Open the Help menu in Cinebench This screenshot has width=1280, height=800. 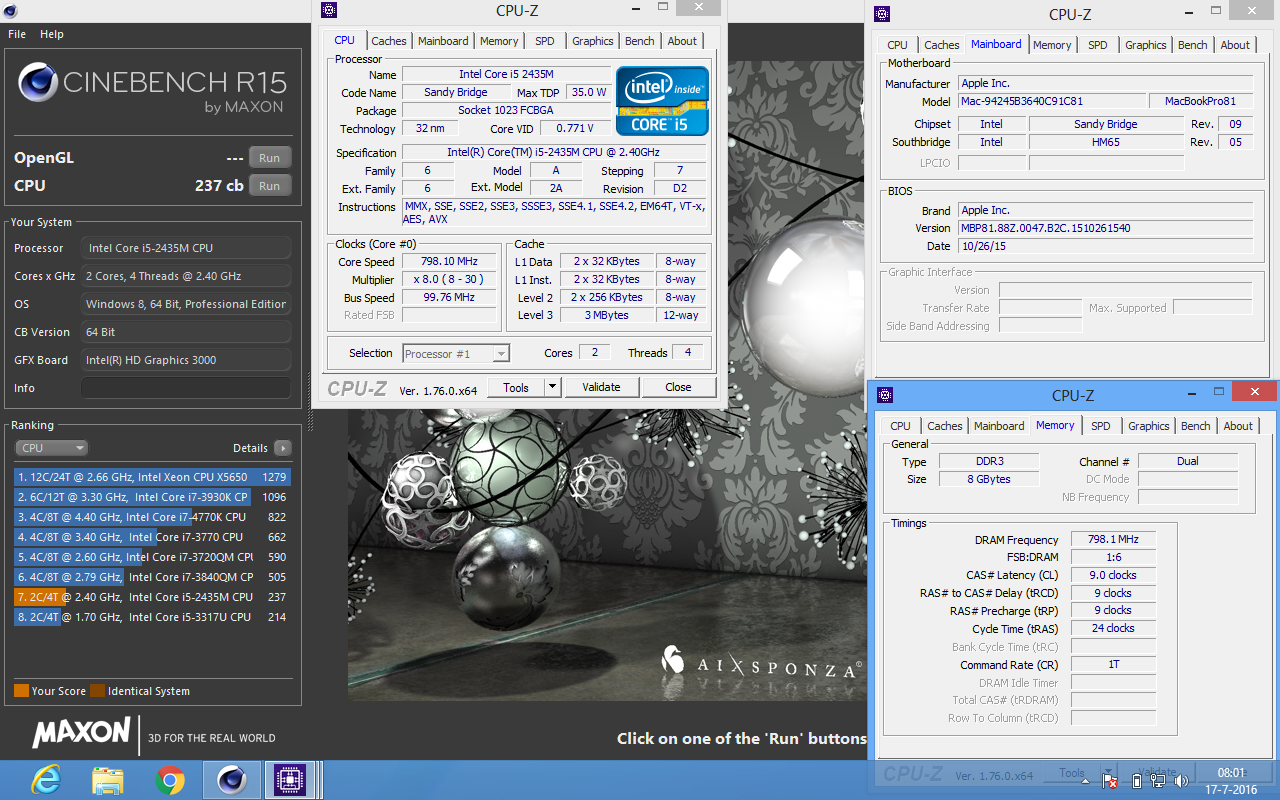click(x=52, y=34)
